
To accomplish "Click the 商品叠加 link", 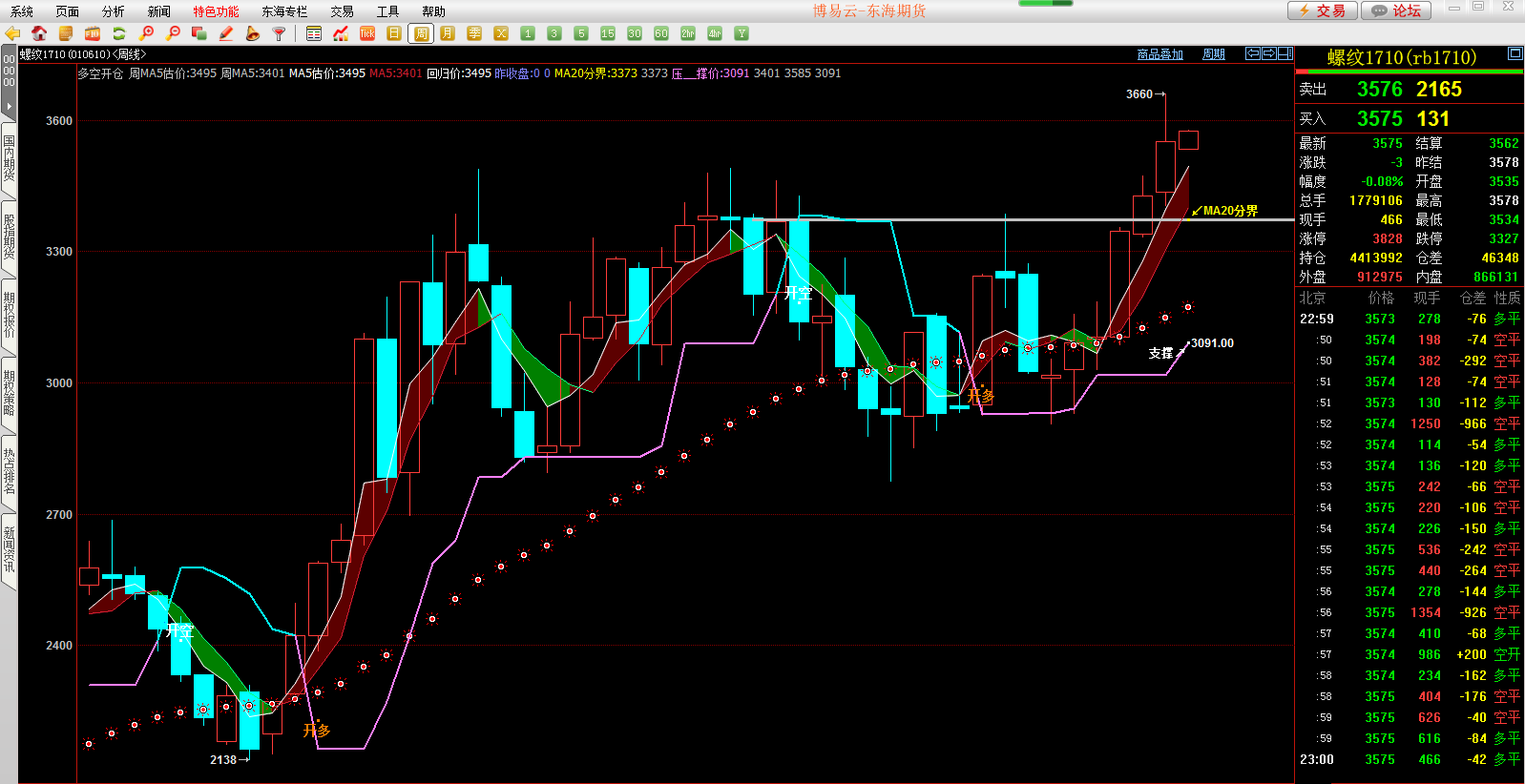I will pyautogui.click(x=1159, y=54).
